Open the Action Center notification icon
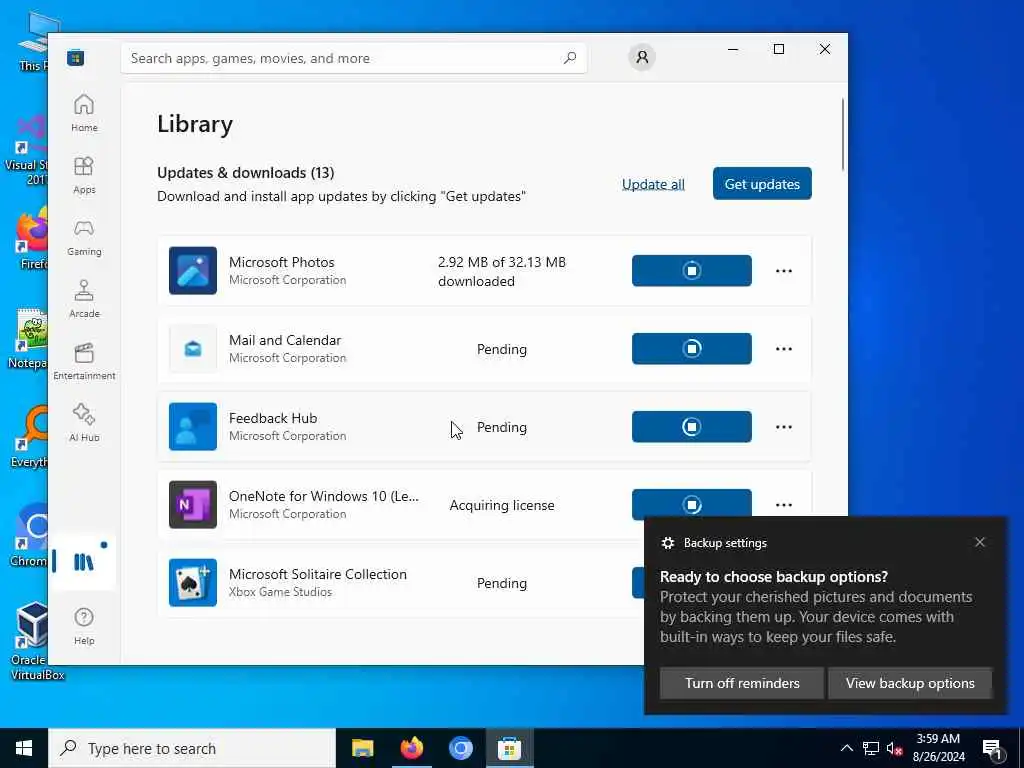1024x768 pixels. (x=992, y=748)
